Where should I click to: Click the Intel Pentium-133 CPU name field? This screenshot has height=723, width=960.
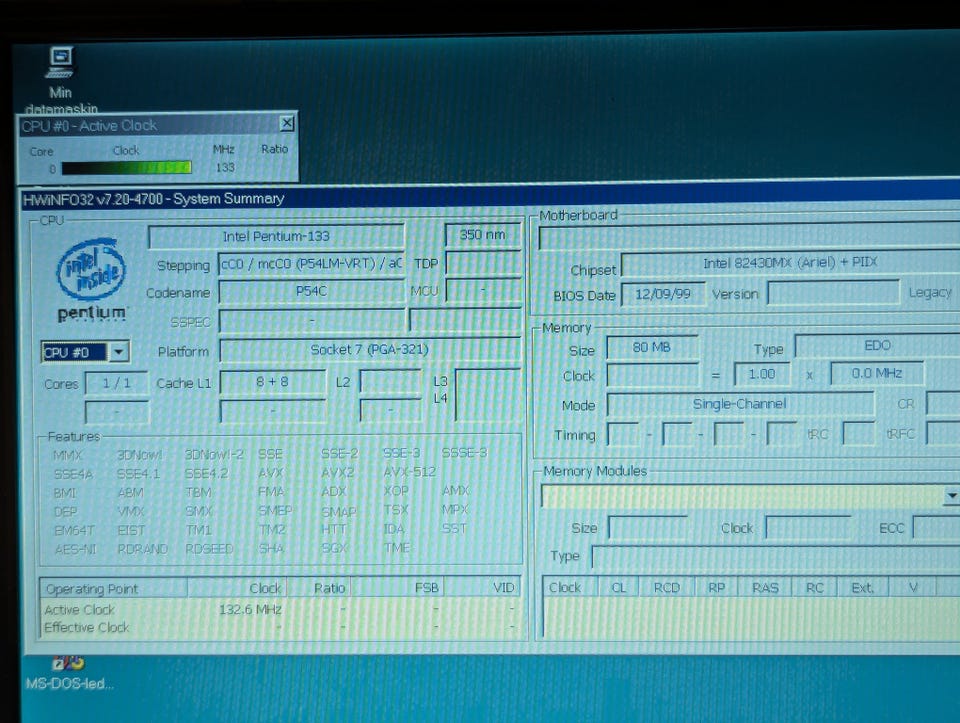(276, 236)
